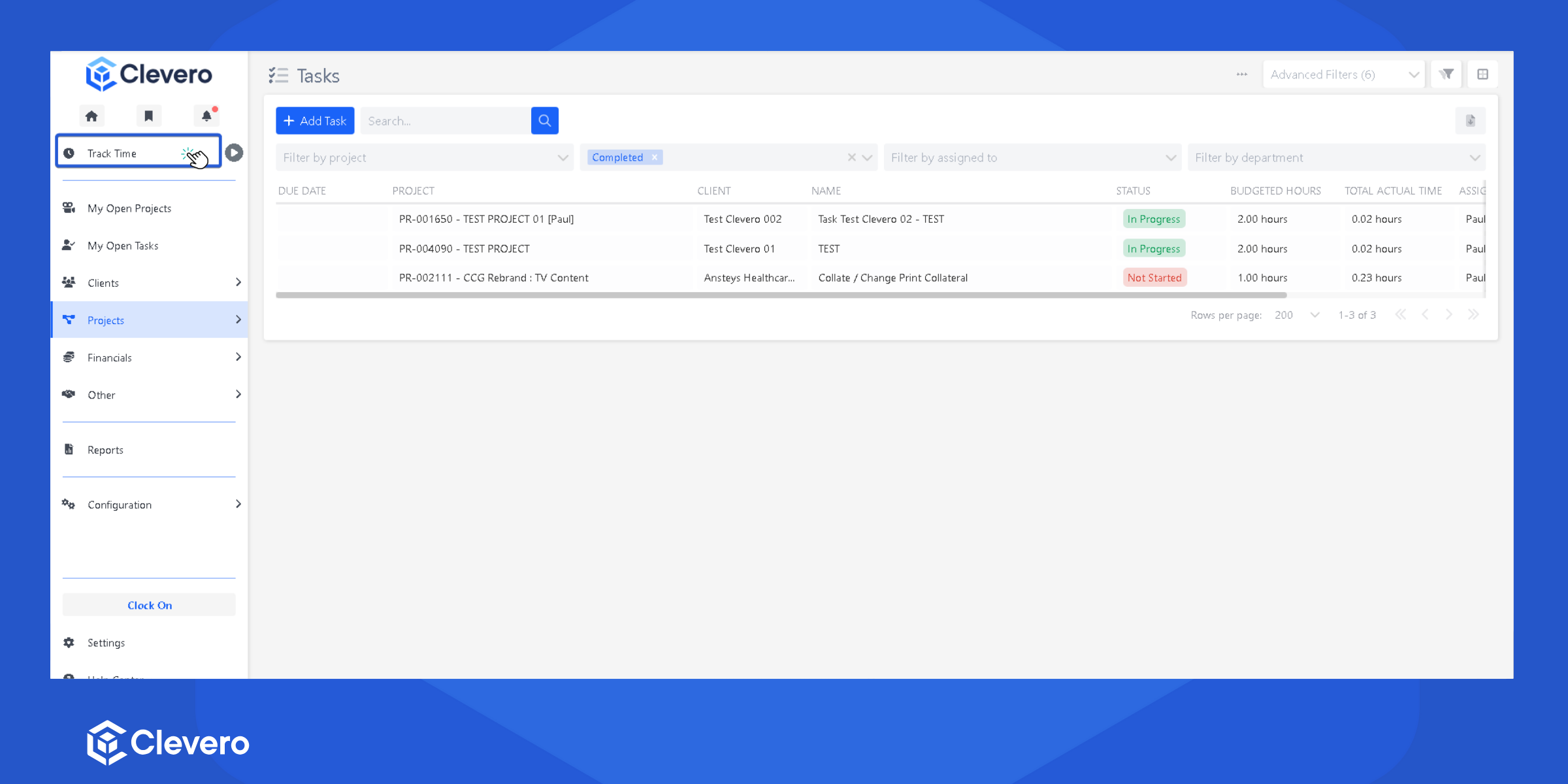Change rows per page value
The width and height of the screenshot is (1568, 784).
[1297, 315]
